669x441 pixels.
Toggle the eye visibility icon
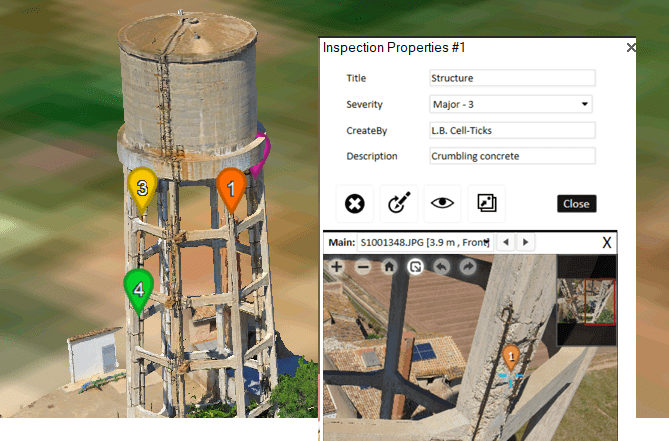(441, 204)
